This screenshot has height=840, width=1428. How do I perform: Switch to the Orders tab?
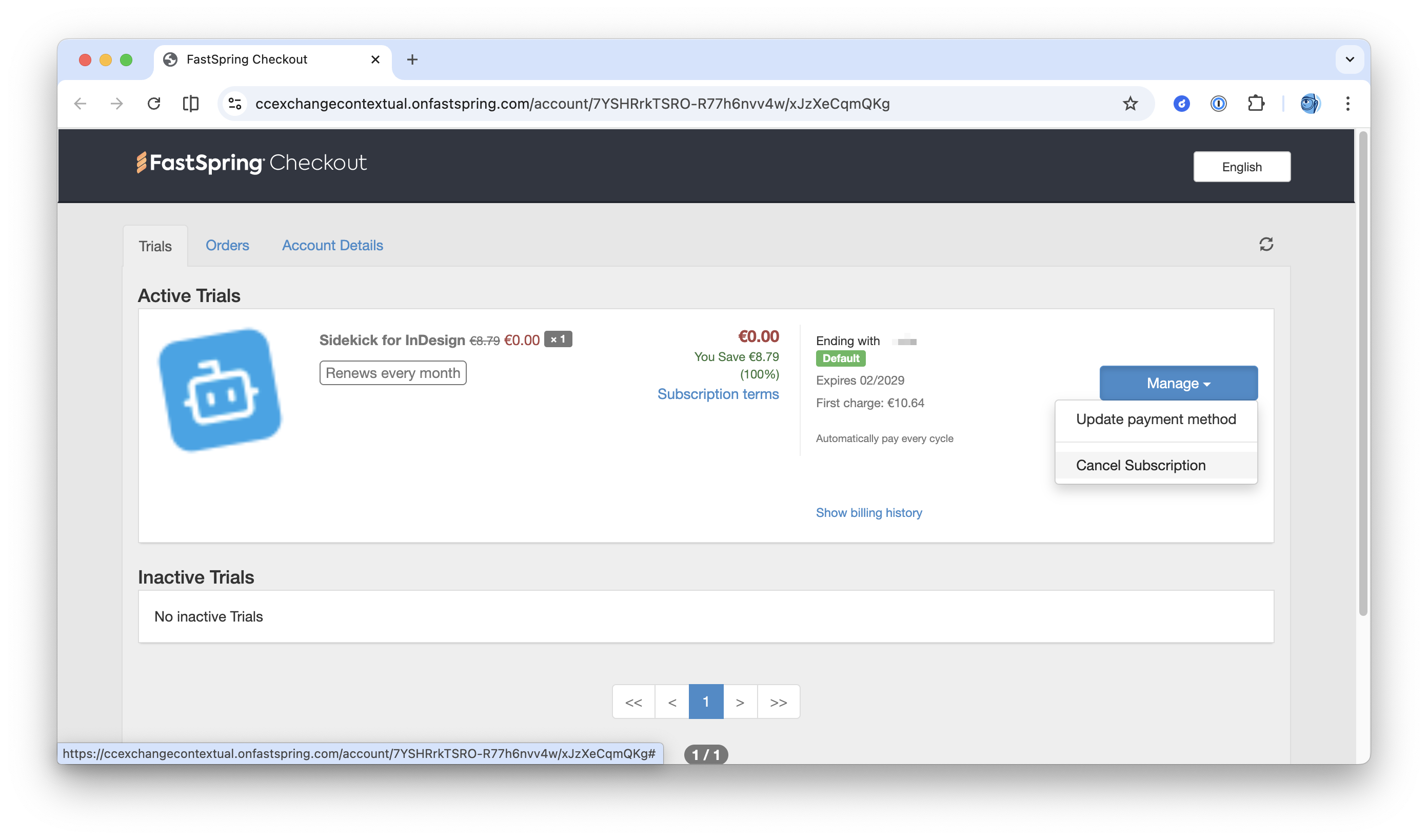(227, 245)
